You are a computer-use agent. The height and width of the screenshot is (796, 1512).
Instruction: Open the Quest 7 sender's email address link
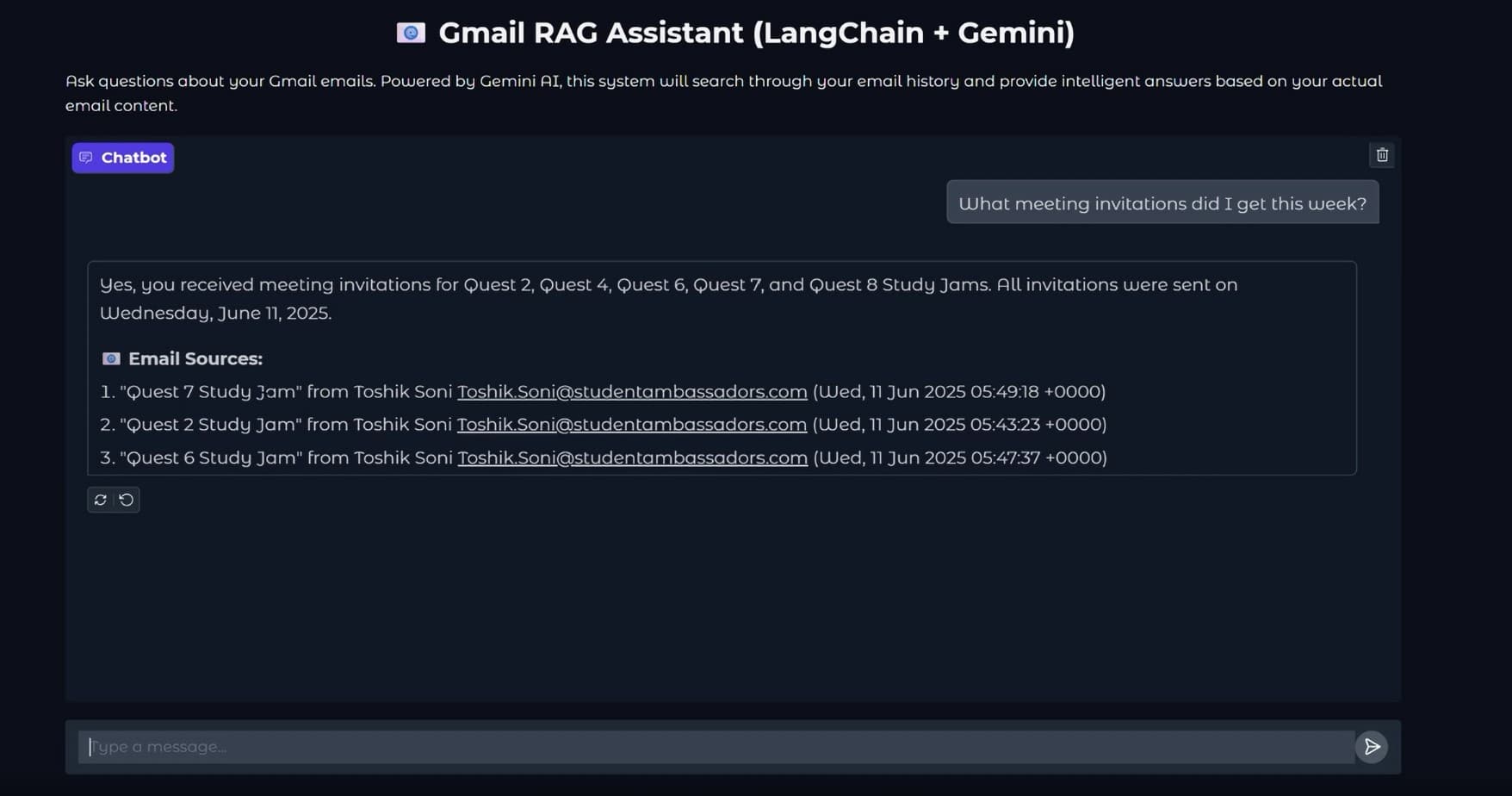click(632, 391)
